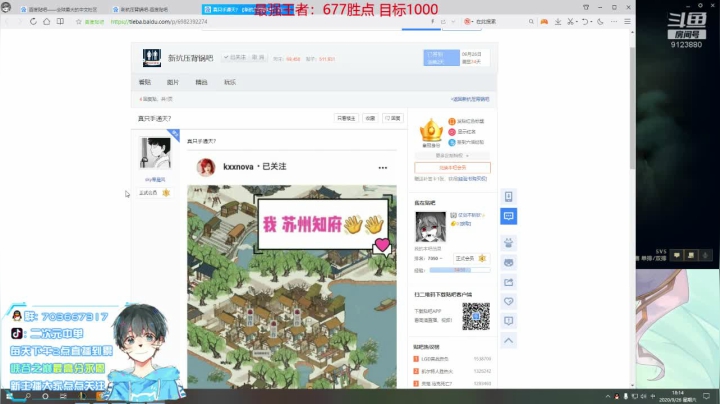
Task: Click the mobile phone icon in right sidebar
Action: [x=508, y=196]
